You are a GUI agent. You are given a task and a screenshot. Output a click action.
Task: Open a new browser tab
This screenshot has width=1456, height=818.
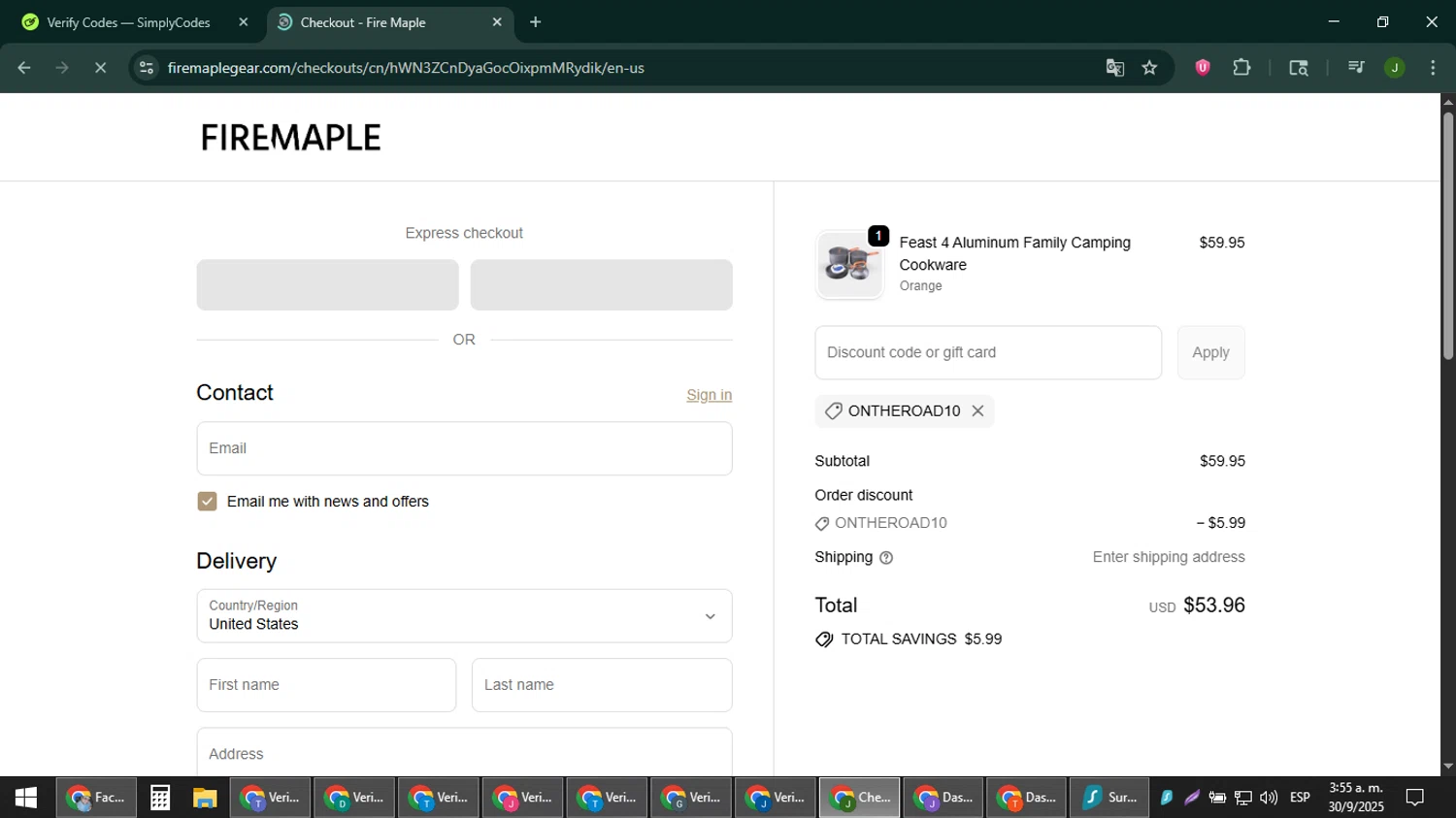[536, 22]
